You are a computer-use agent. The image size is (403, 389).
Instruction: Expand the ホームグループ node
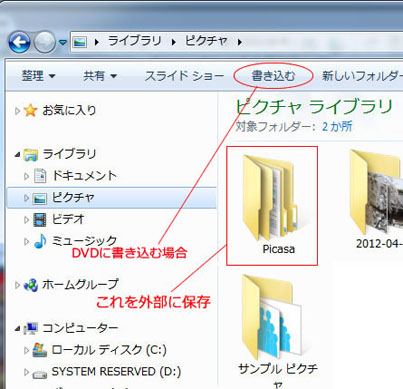[x=17, y=285]
